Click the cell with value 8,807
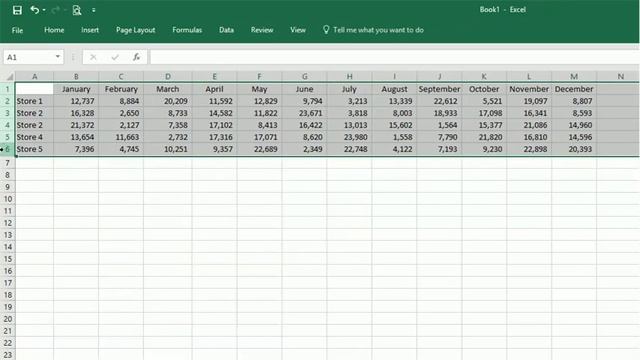This screenshot has width=640, height=360. 574,101
